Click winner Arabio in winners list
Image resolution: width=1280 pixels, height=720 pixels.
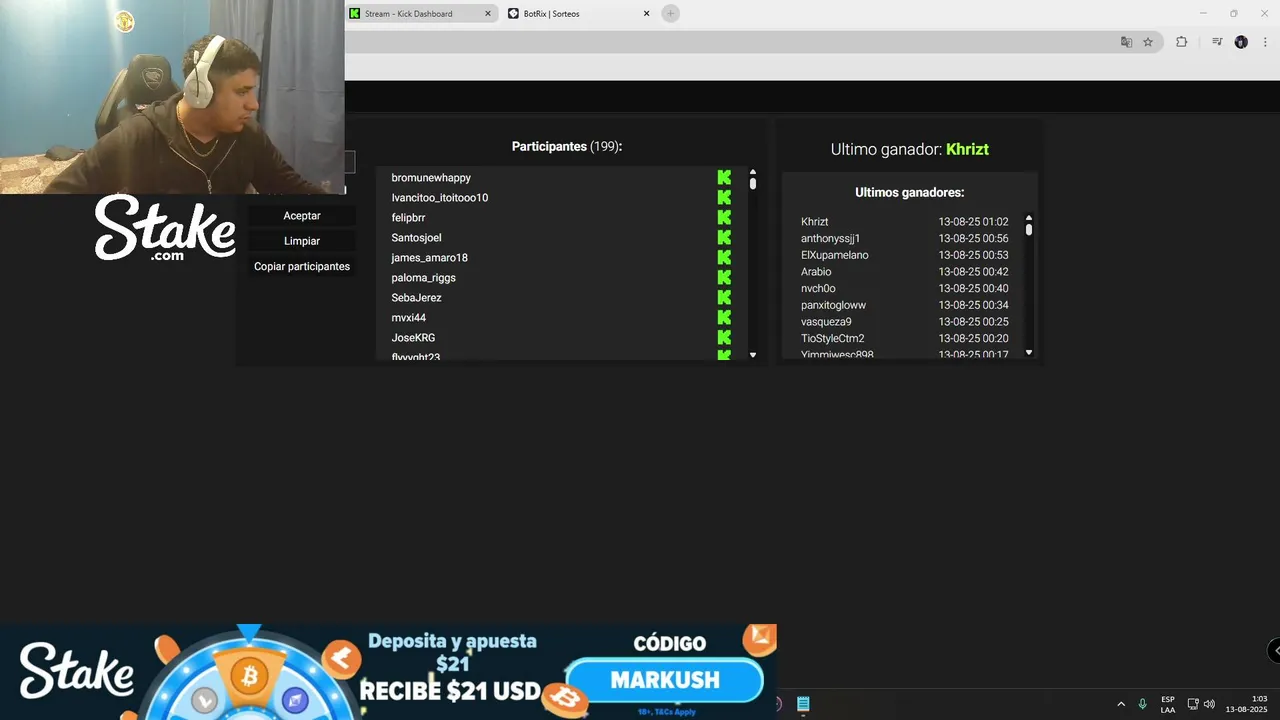click(816, 272)
